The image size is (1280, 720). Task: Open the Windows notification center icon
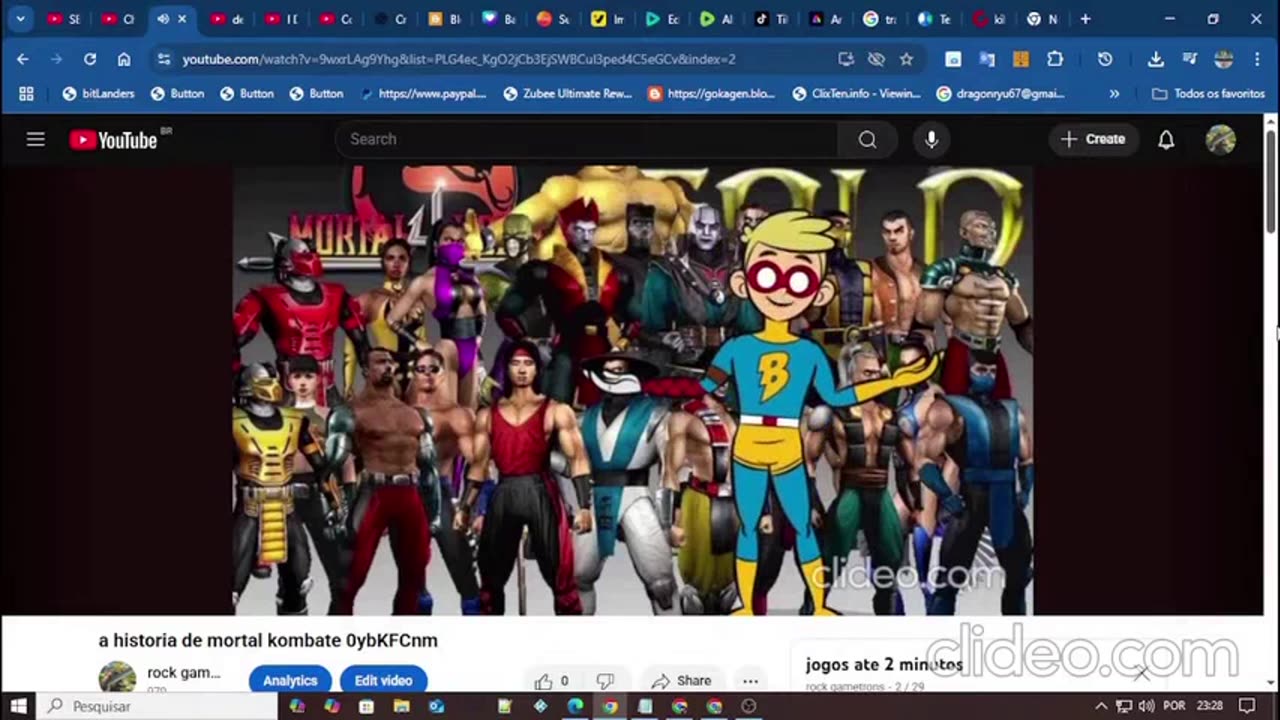1246,706
